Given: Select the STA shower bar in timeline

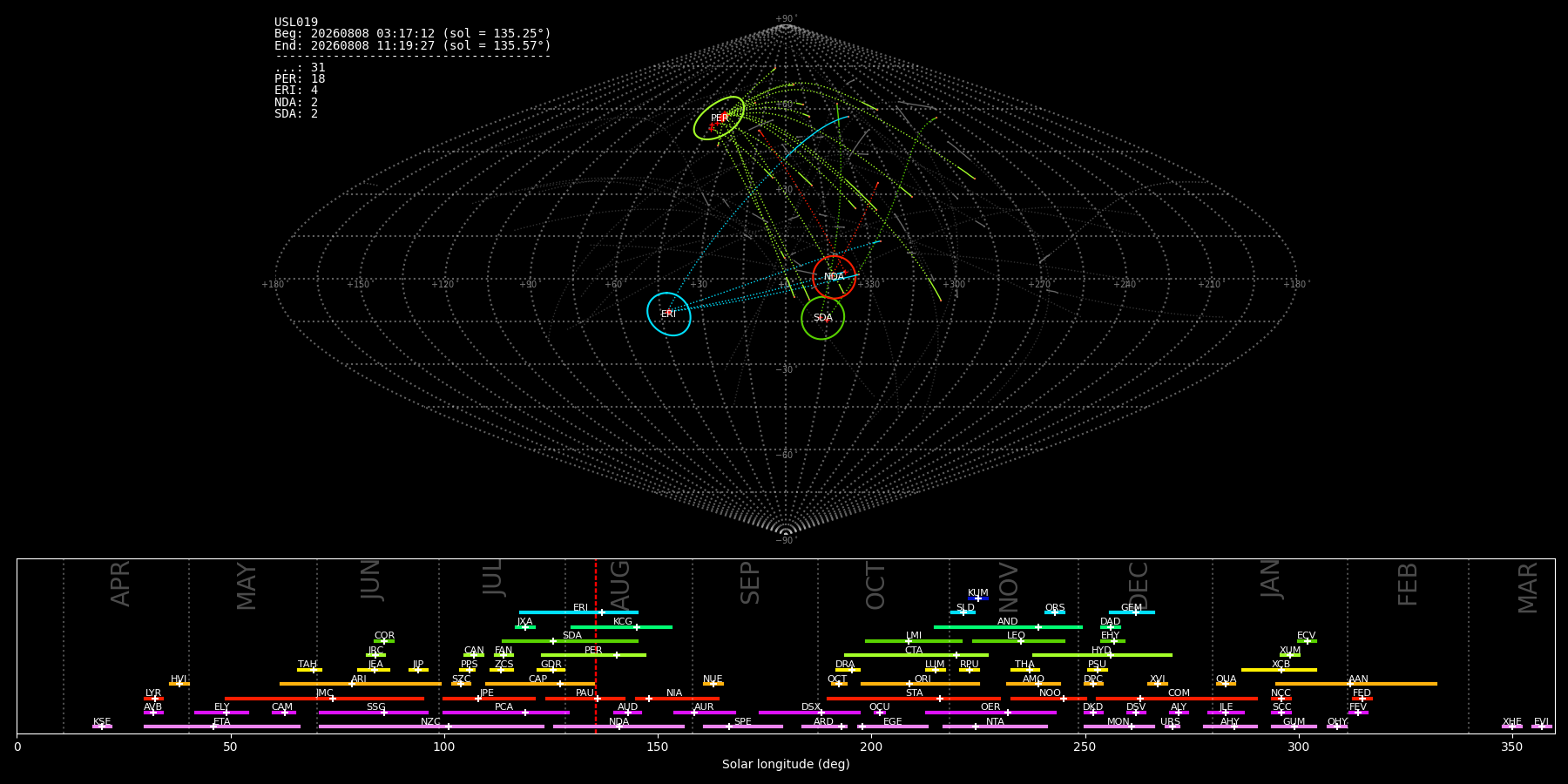Looking at the screenshot, I should (914, 699).
